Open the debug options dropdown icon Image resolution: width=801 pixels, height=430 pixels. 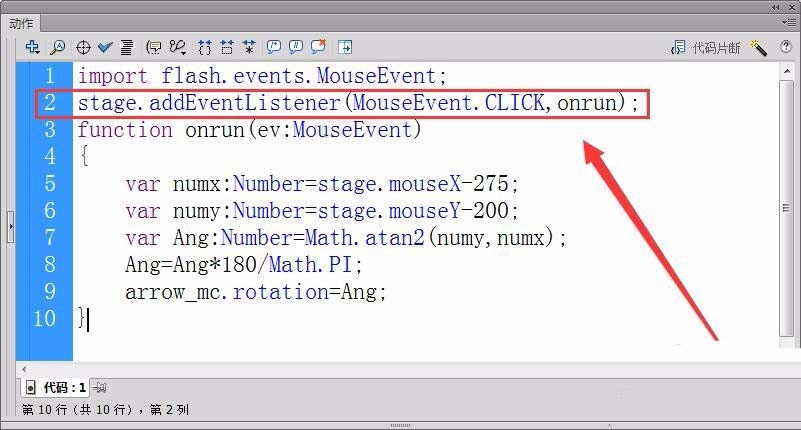(x=178, y=47)
